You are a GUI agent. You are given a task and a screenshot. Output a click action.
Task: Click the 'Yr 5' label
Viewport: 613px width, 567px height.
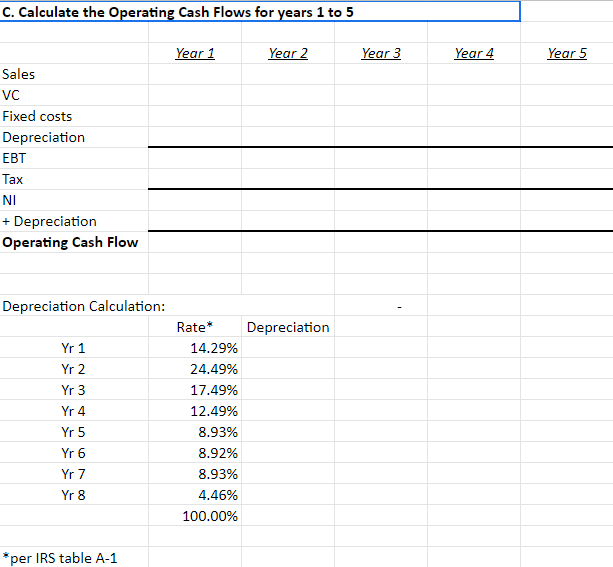pos(73,432)
